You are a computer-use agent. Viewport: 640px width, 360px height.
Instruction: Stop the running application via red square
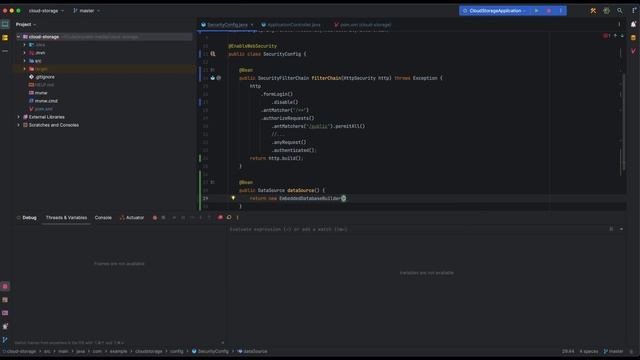(x=549, y=11)
